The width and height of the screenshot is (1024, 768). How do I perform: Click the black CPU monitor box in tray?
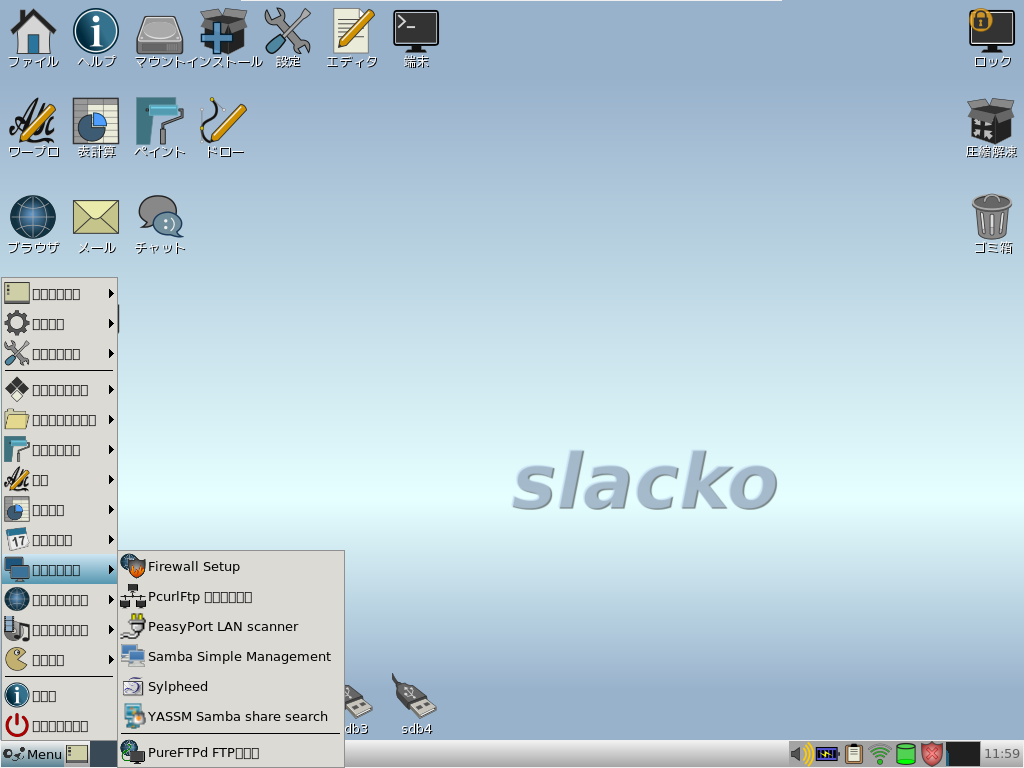(x=963, y=754)
